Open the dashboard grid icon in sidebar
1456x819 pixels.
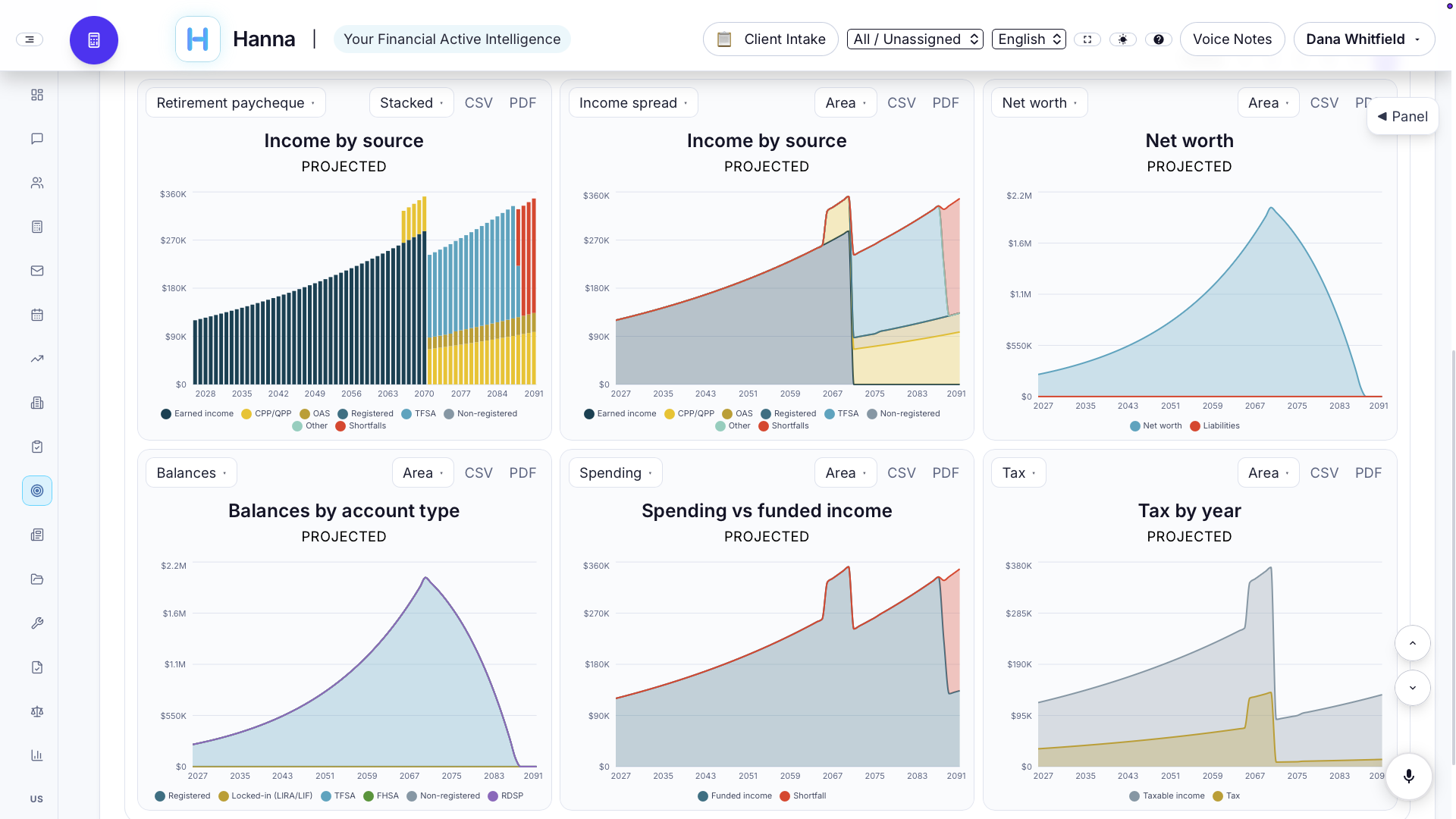[x=37, y=95]
